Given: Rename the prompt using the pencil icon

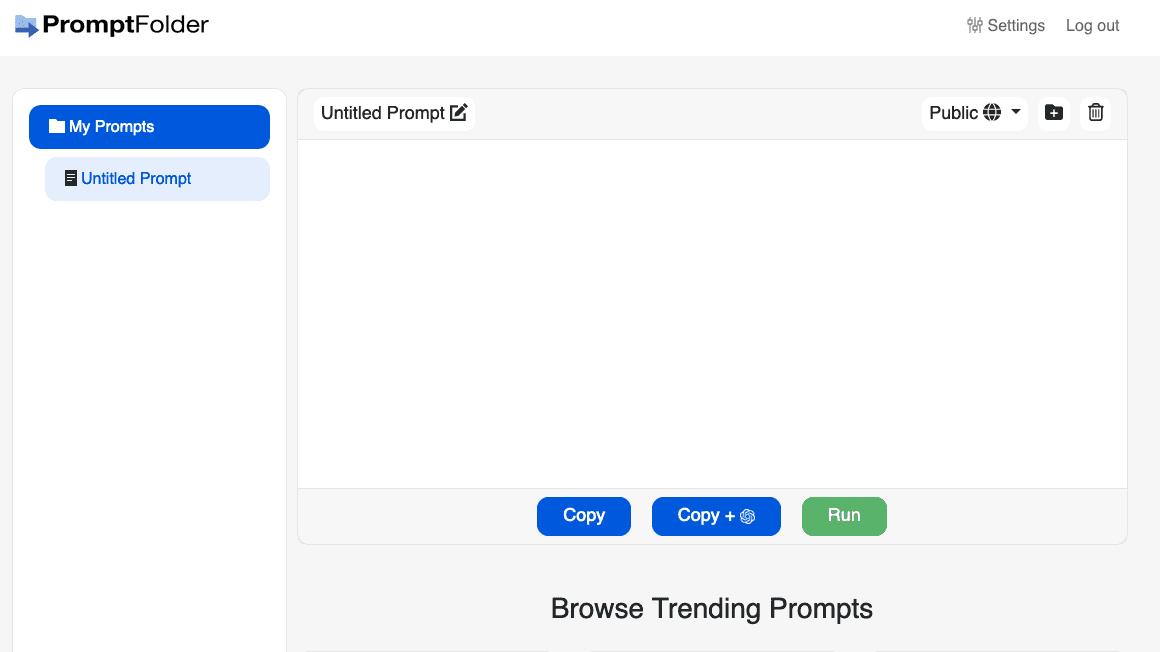Looking at the screenshot, I should (x=459, y=113).
